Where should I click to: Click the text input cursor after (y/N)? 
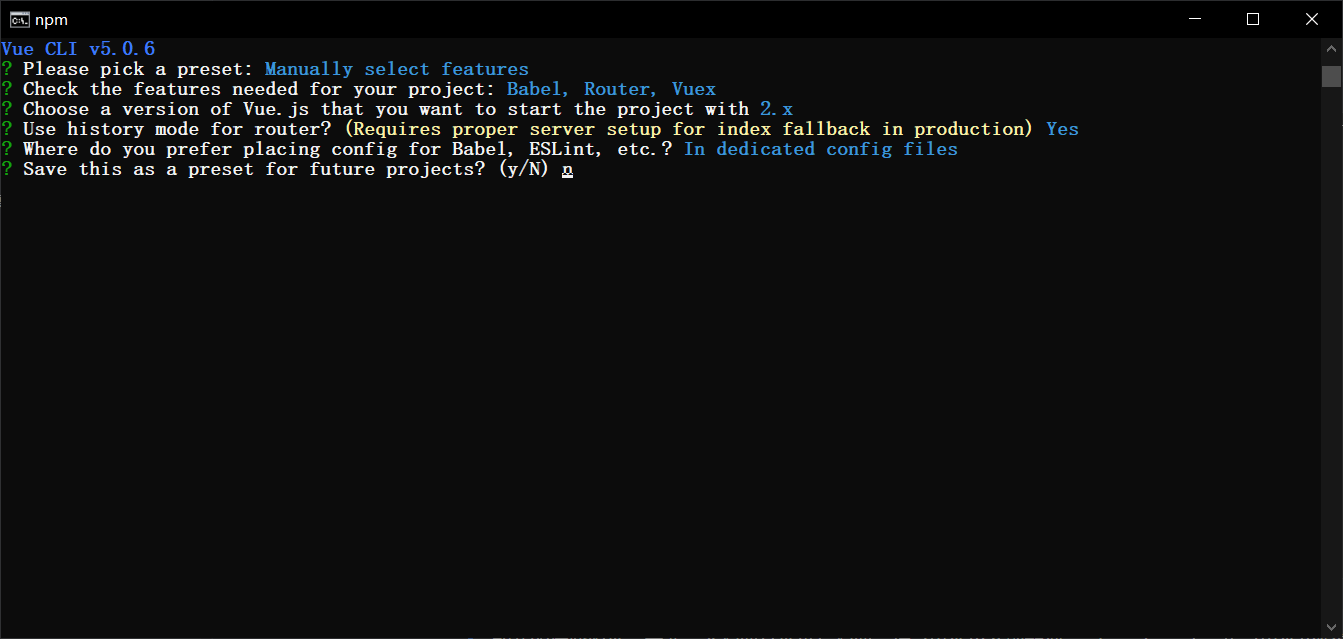click(566, 170)
